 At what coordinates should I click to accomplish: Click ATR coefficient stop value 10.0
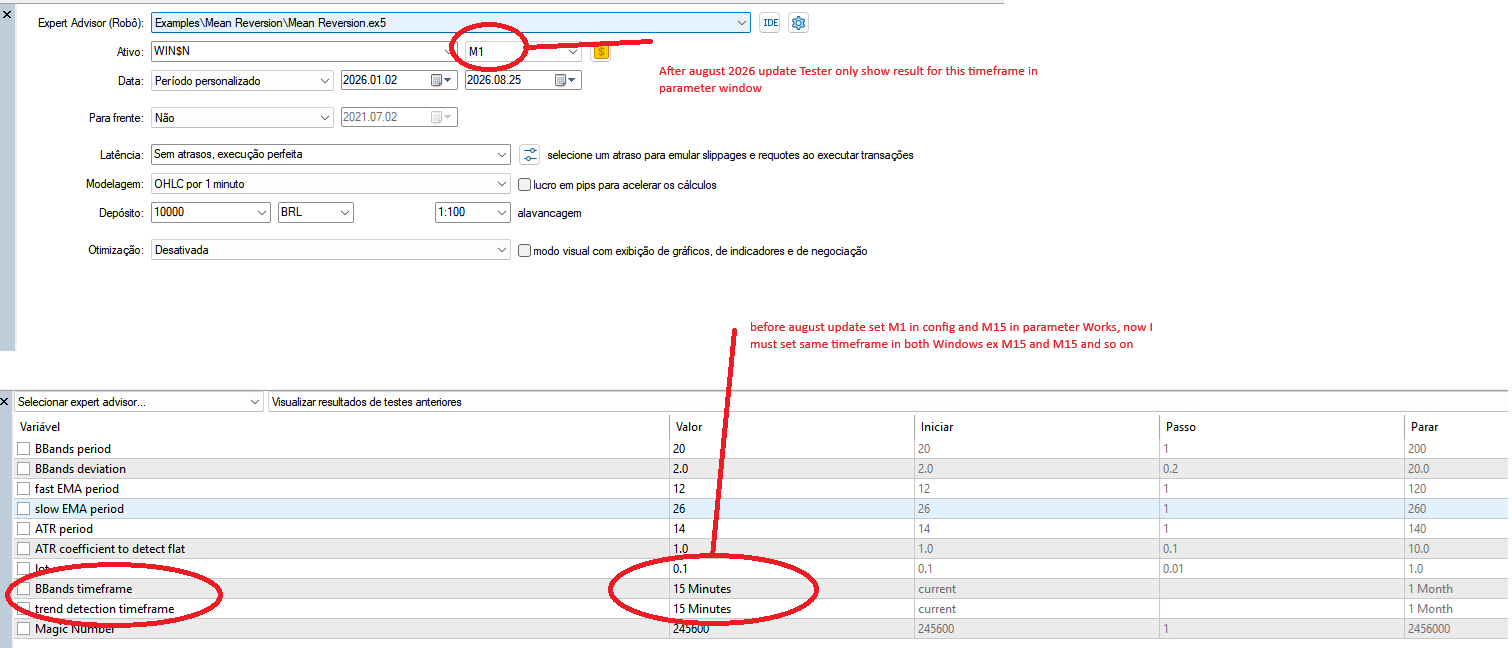[1419, 549]
